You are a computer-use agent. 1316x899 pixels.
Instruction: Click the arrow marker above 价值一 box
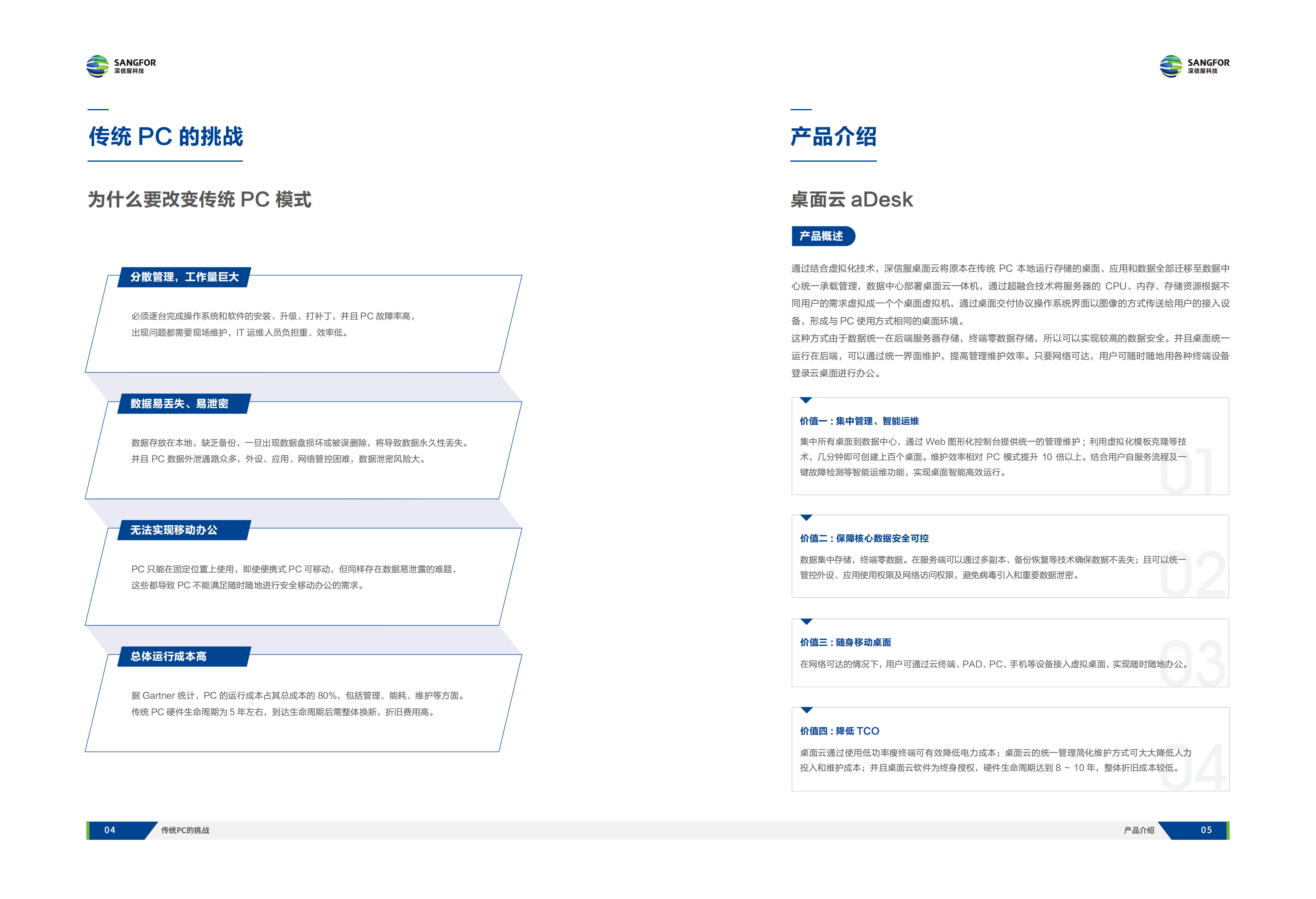pyautogui.click(x=806, y=401)
